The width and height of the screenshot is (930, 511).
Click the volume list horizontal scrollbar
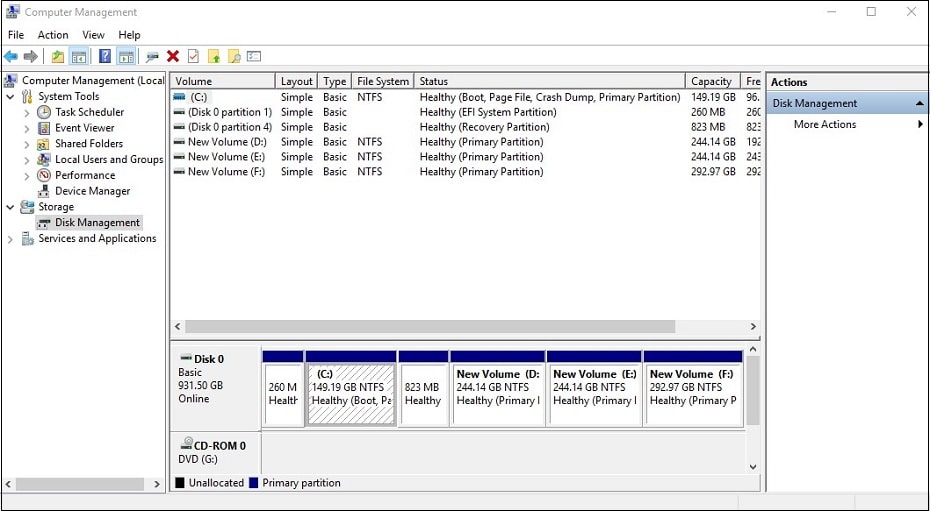point(430,327)
